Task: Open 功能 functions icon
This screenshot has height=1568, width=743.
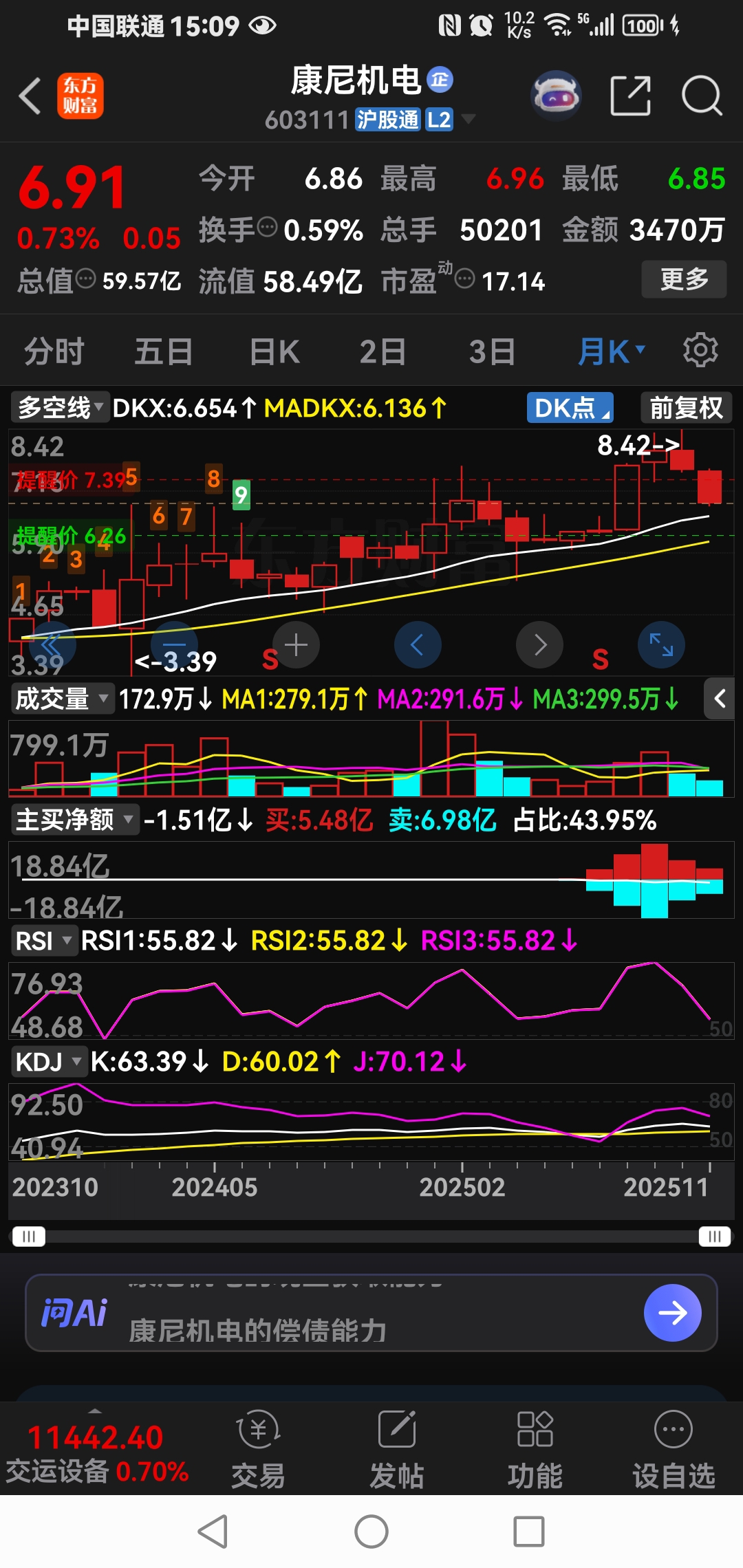Action: point(535,1450)
